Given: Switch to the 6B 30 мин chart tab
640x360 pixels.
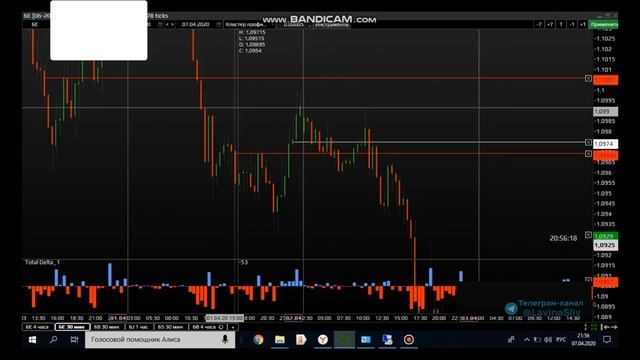Looking at the screenshot, I should [107, 327].
